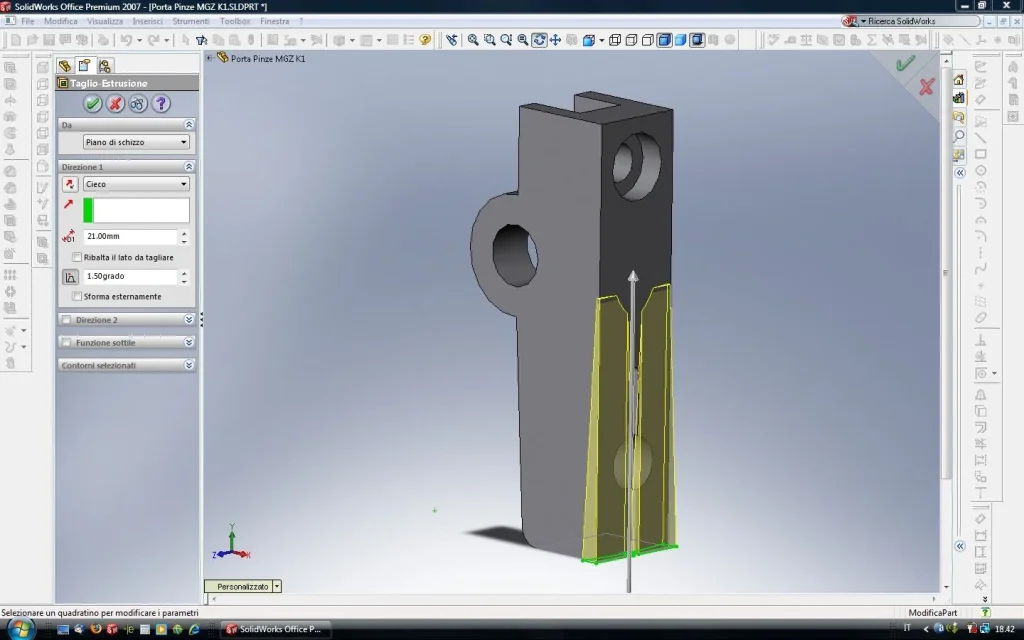Switch to the FeatureManager design tree tab

point(66,66)
